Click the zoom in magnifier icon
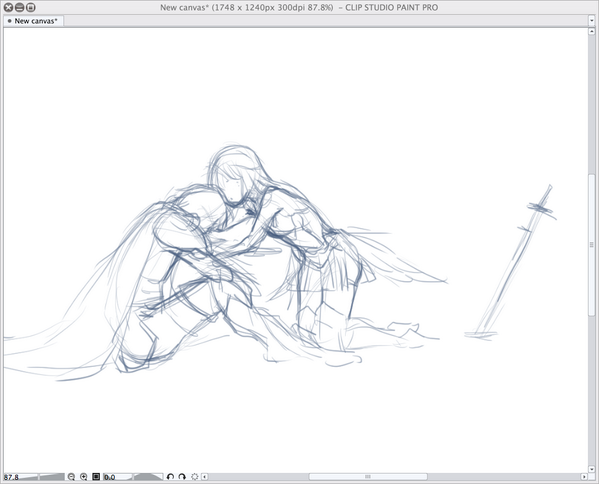This screenshot has height=484, width=599. (x=83, y=477)
